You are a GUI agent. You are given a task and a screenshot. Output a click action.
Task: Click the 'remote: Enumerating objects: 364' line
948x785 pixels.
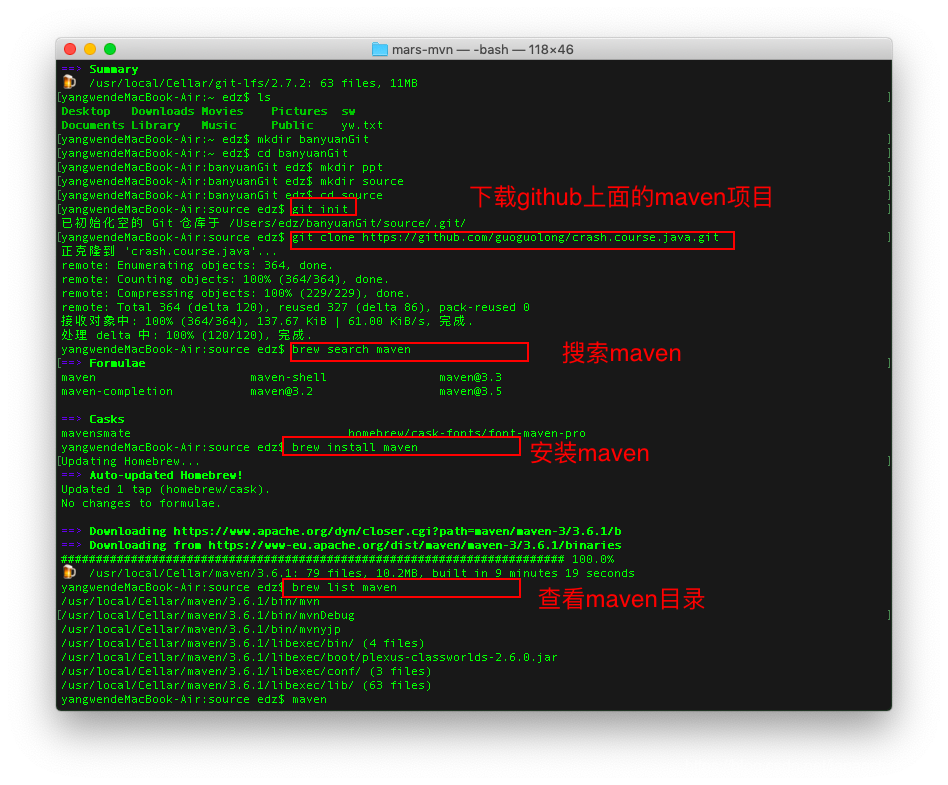197,265
